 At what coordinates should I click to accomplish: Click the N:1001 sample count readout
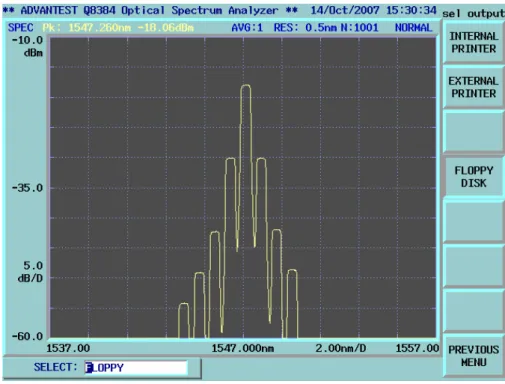point(359,28)
